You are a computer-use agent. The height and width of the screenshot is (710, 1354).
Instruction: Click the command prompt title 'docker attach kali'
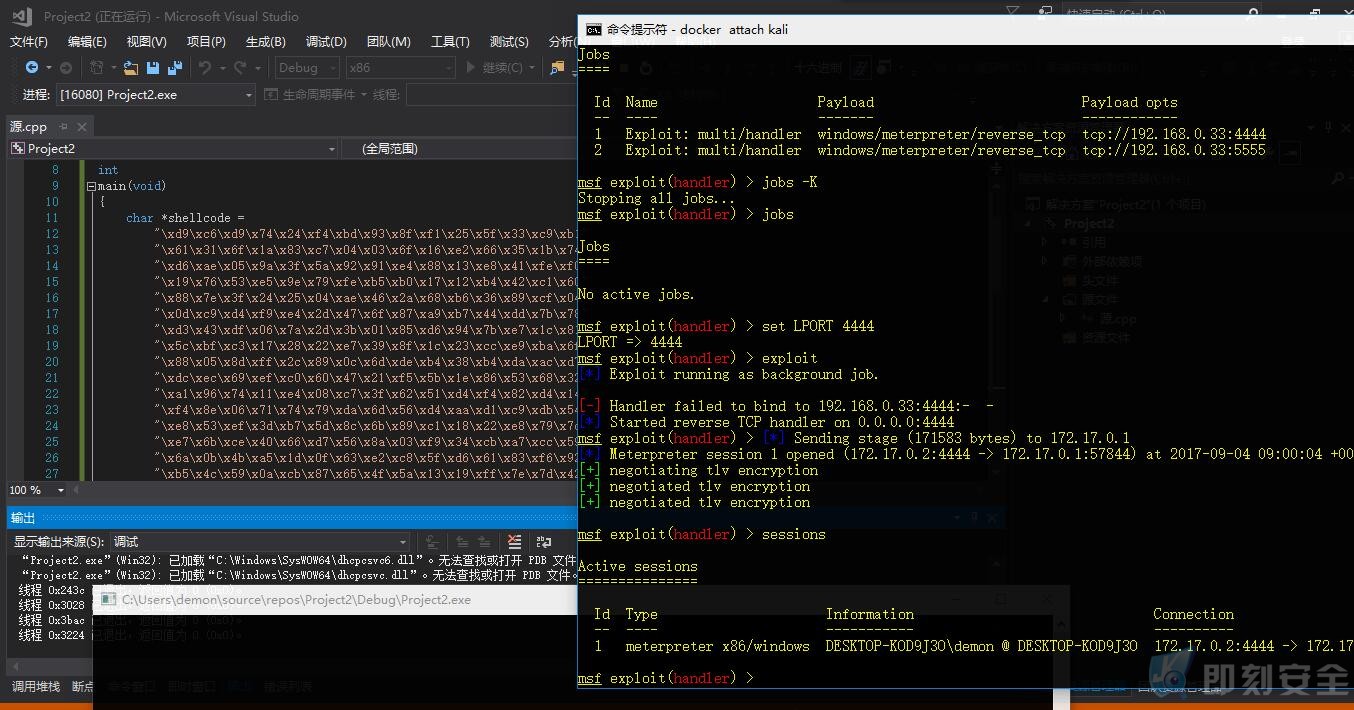(697, 29)
